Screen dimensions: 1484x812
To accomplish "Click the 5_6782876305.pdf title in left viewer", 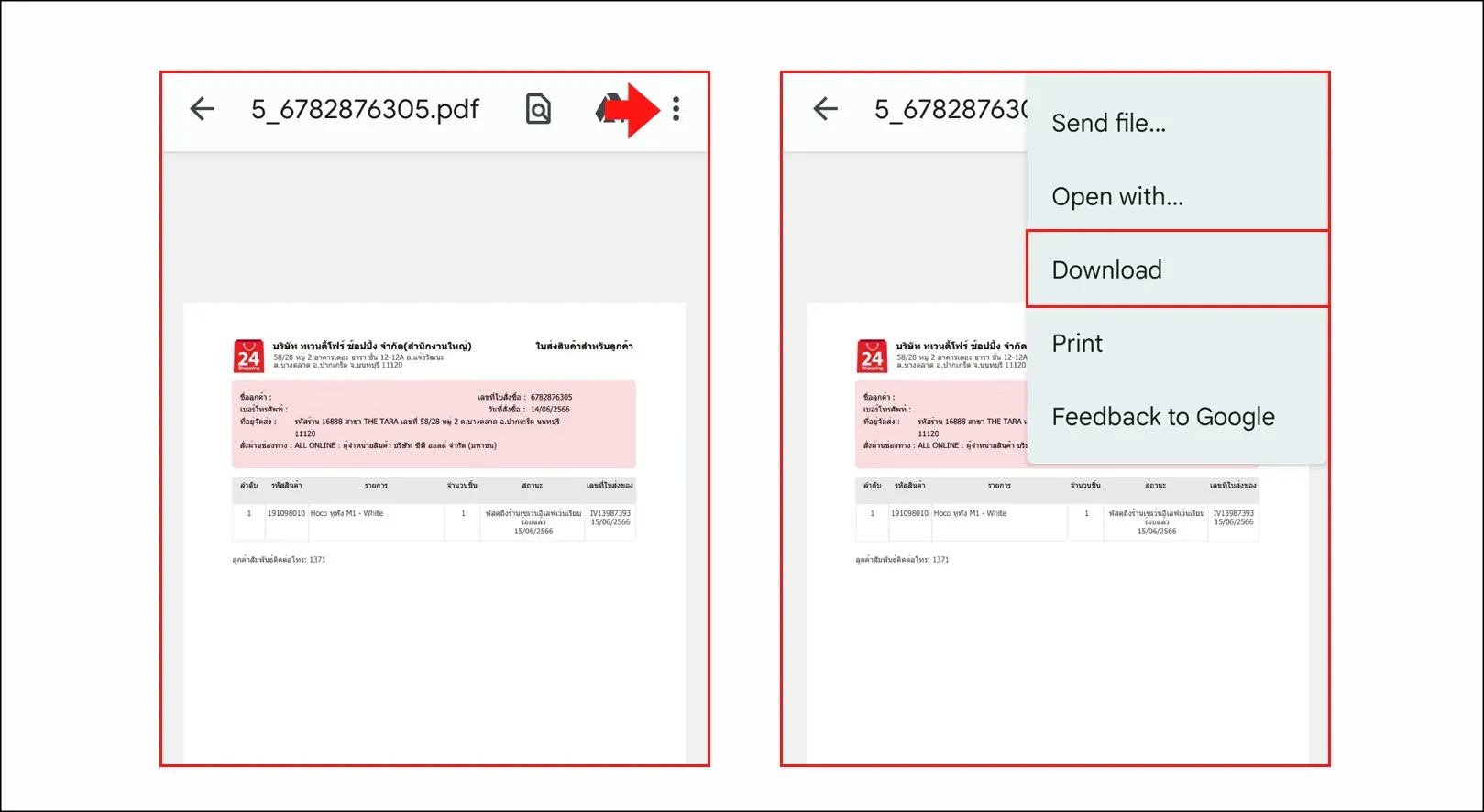I will tap(365, 109).
